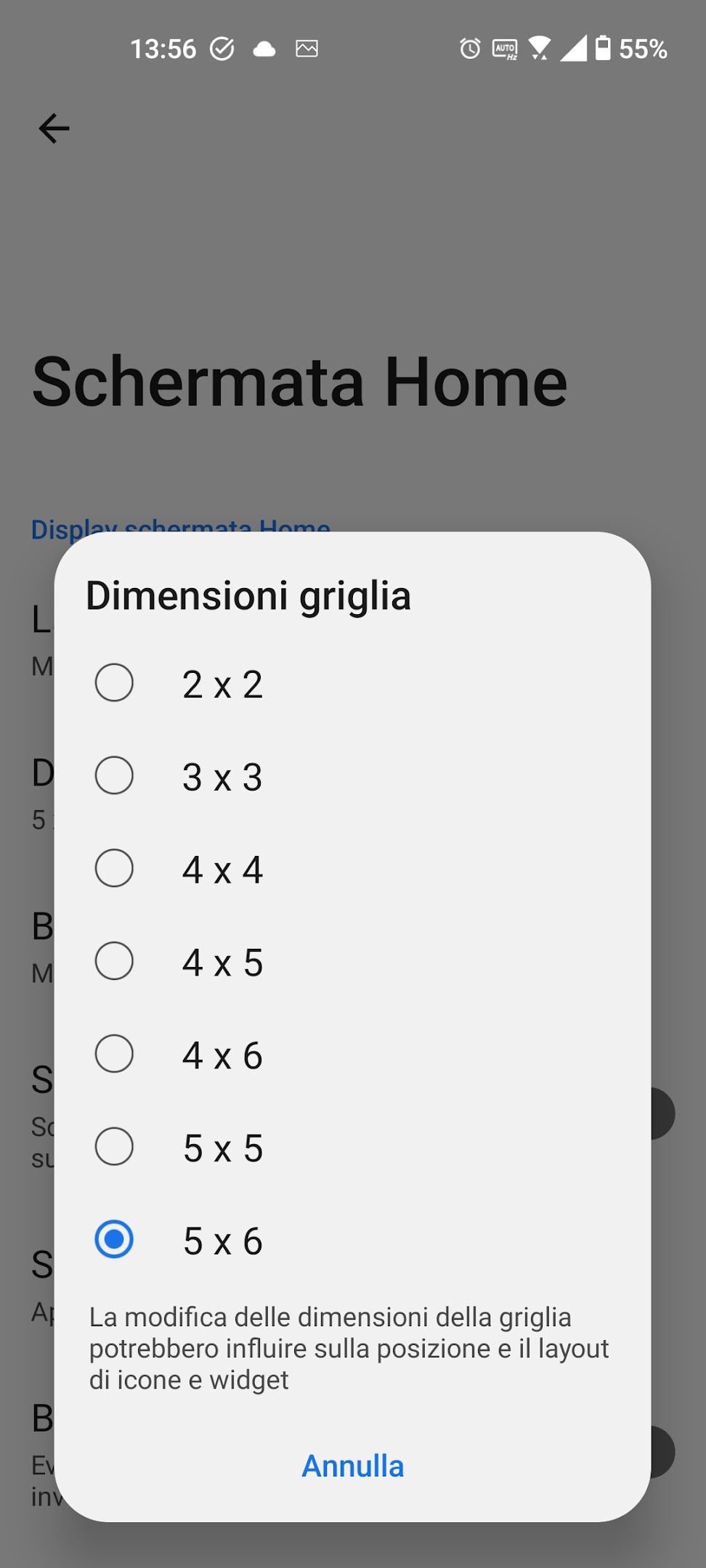The width and height of the screenshot is (706, 1568).
Task: Tap the back arrow to leave Schermata Home
Action: tap(53, 128)
